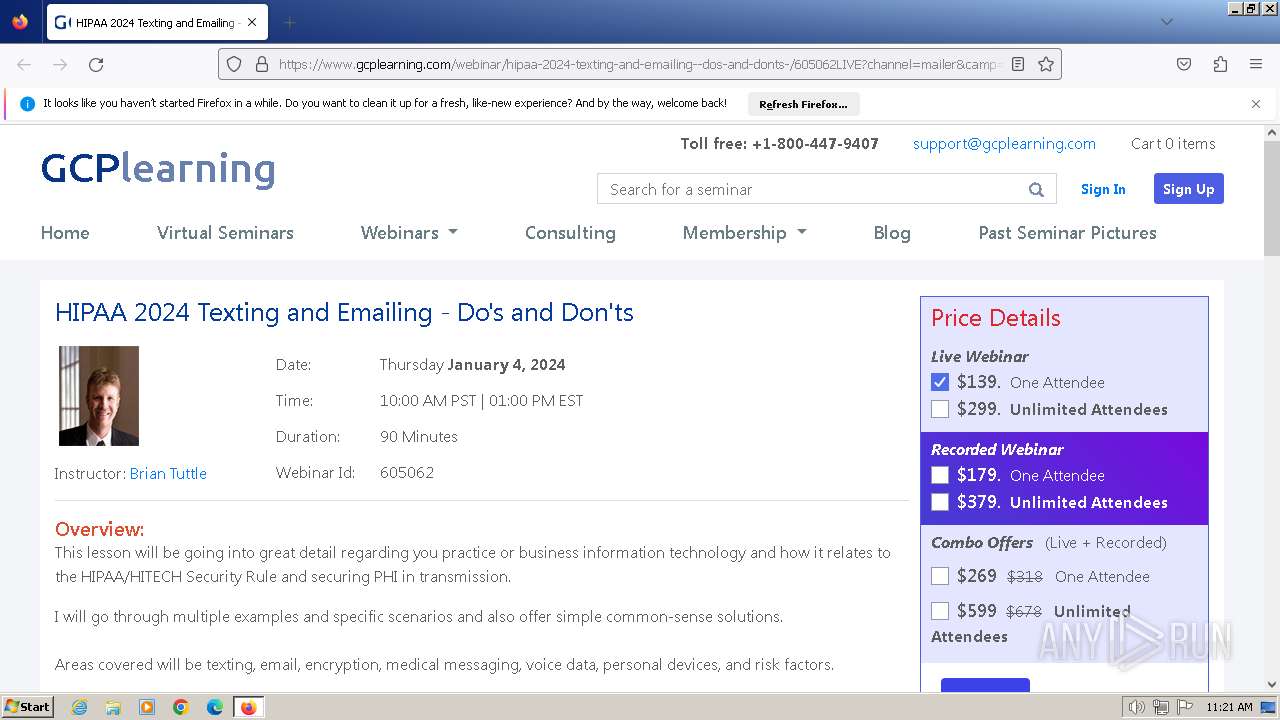Screen dimensions: 1280x720
Task: Click the Sign Up button
Action: click(x=1188, y=189)
